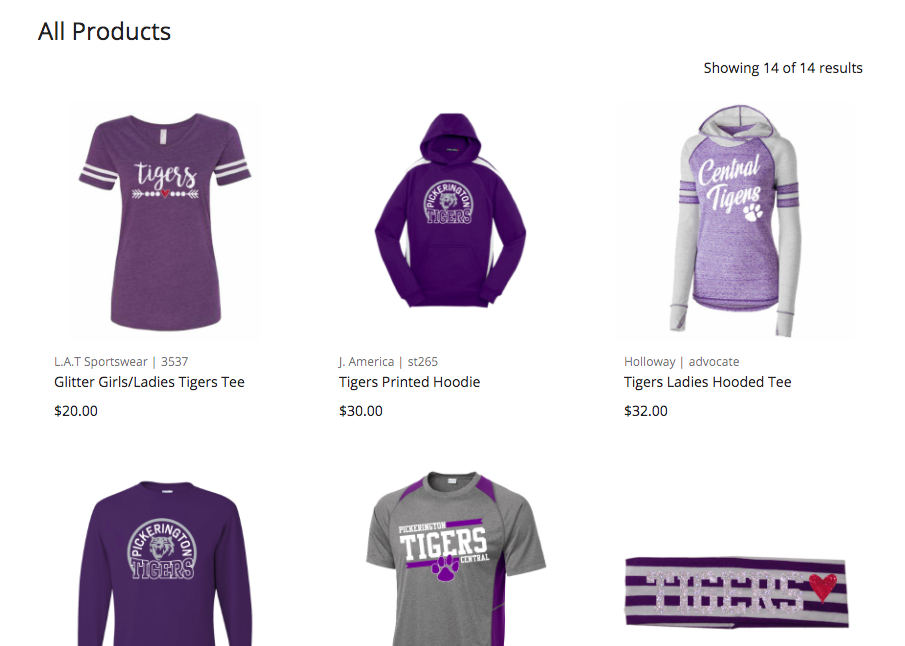Viewport: 905px width, 646px height.
Task: Select the J. America | st265 label
Action: pos(388,362)
